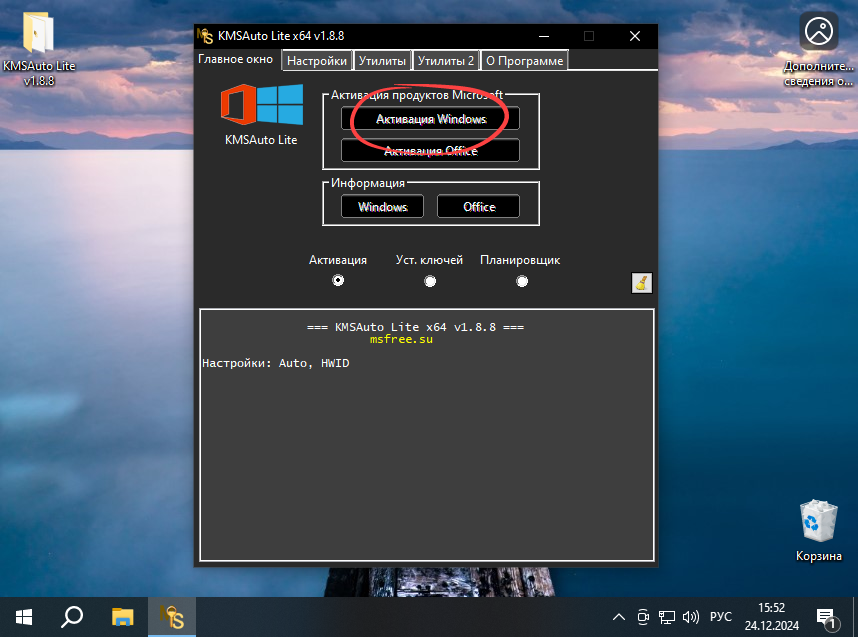Open the volume icon in system tray

click(x=692, y=617)
